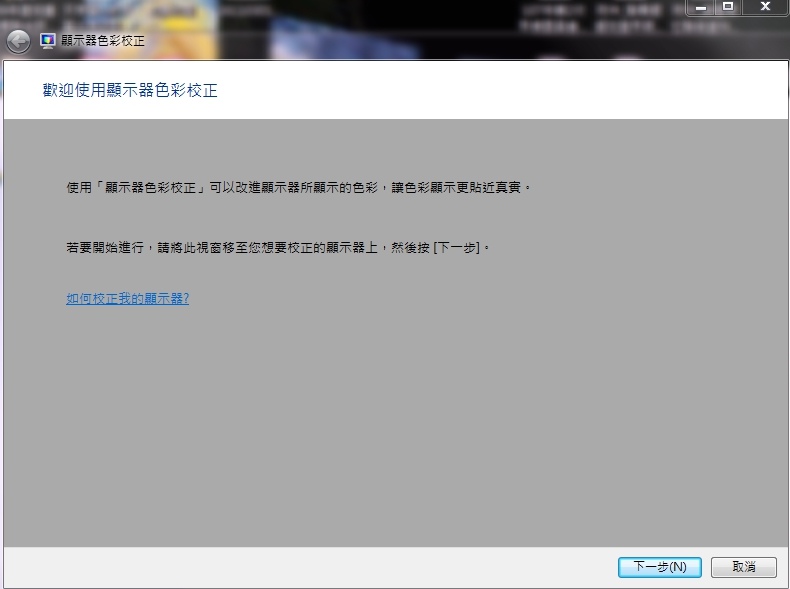The width and height of the screenshot is (790, 589).
Task: Minimize the calibration window
Action: point(701,7)
